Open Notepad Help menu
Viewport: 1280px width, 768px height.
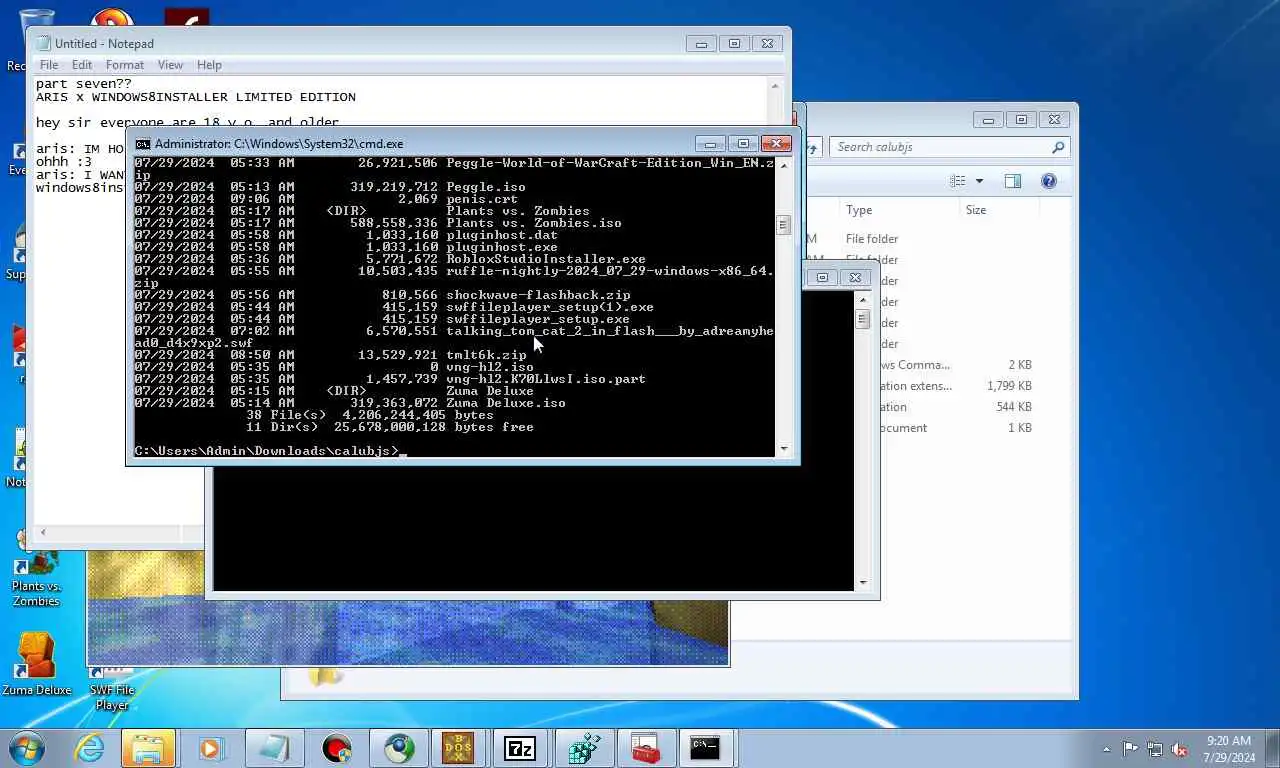(x=209, y=65)
